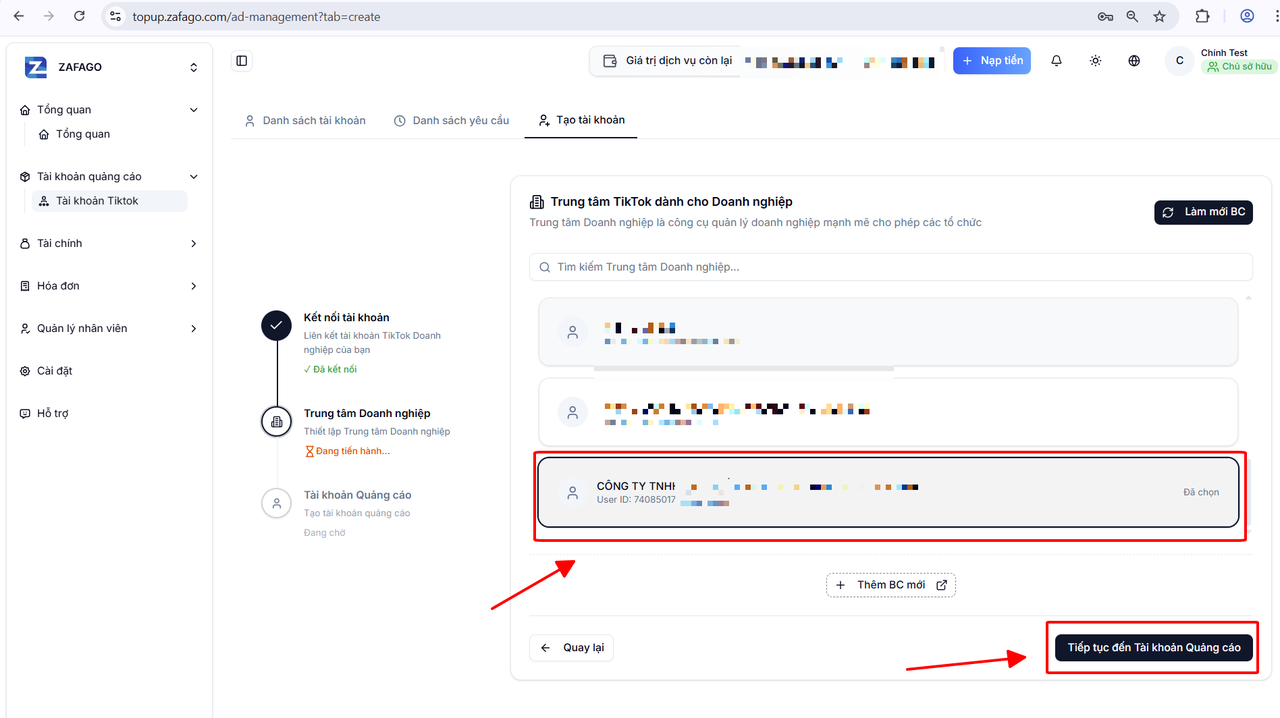The width and height of the screenshot is (1280, 718).
Task: Click the Đang tiến hành status text
Action: coord(347,451)
